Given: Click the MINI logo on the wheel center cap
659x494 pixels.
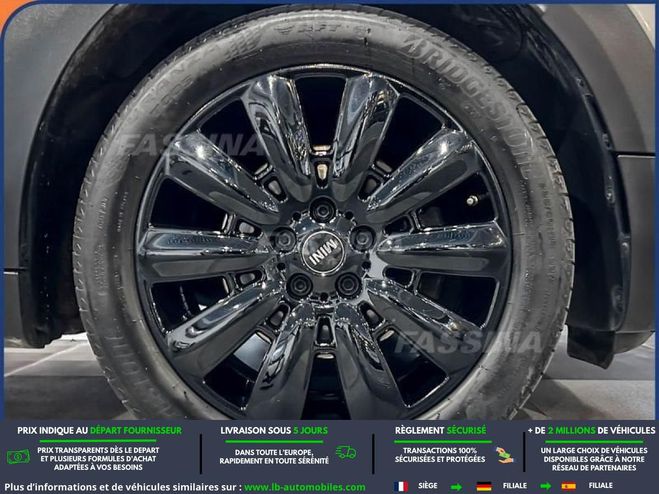Looking at the screenshot, I should click(323, 252).
